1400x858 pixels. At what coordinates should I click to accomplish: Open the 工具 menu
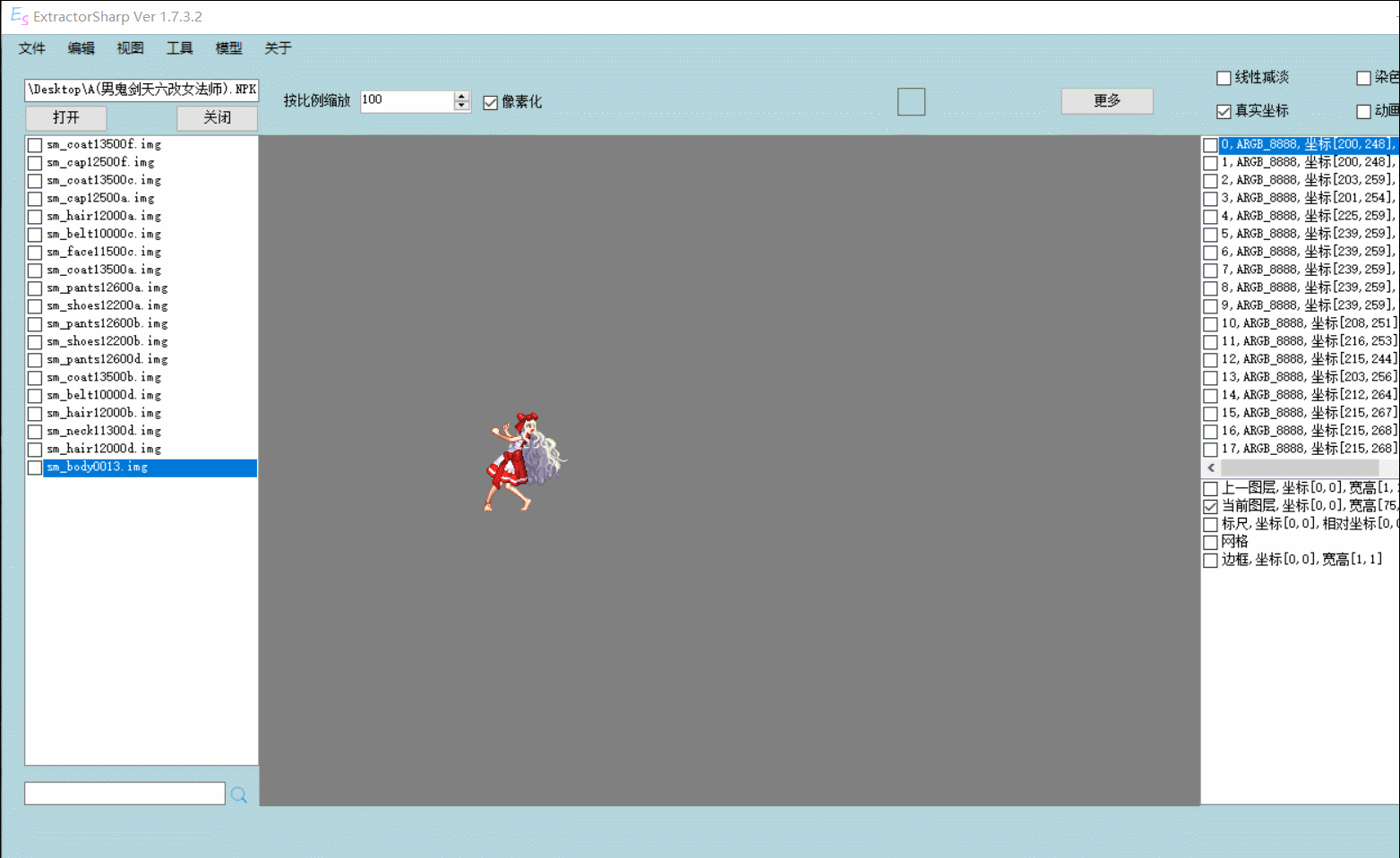pos(179,48)
